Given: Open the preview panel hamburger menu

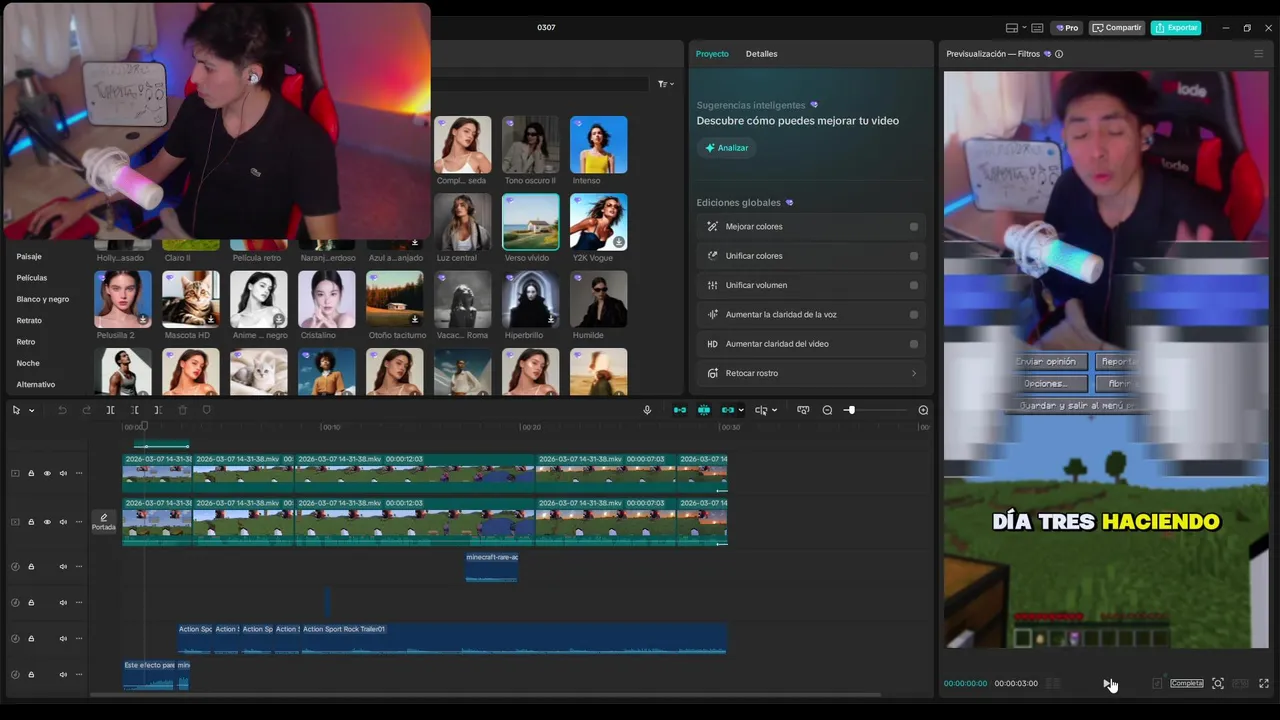Looking at the screenshot, I should (1259, 54).
